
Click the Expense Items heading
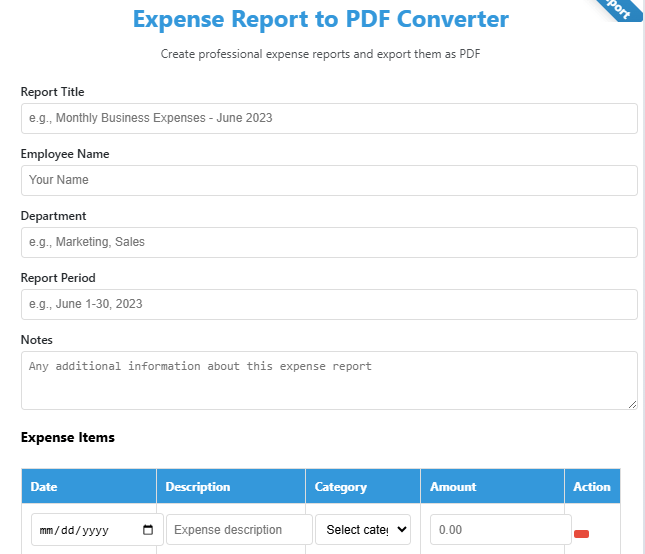[x=68, y=437]
